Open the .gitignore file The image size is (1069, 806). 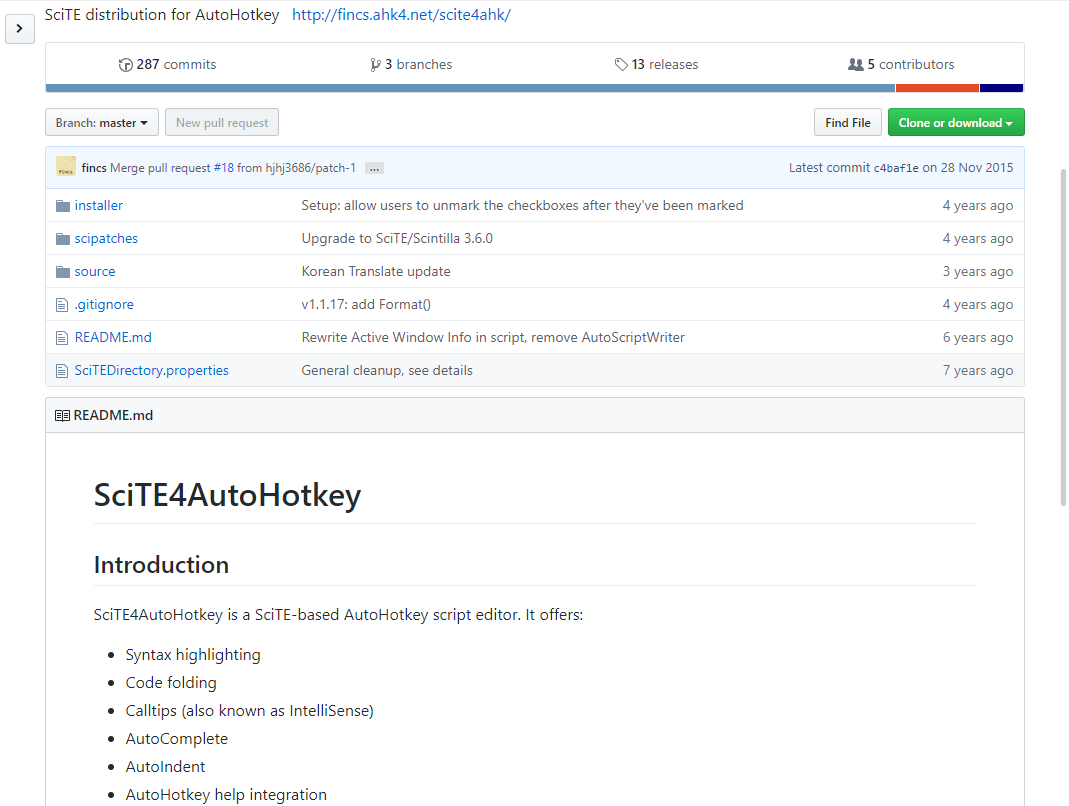click(x=104, y=304)
